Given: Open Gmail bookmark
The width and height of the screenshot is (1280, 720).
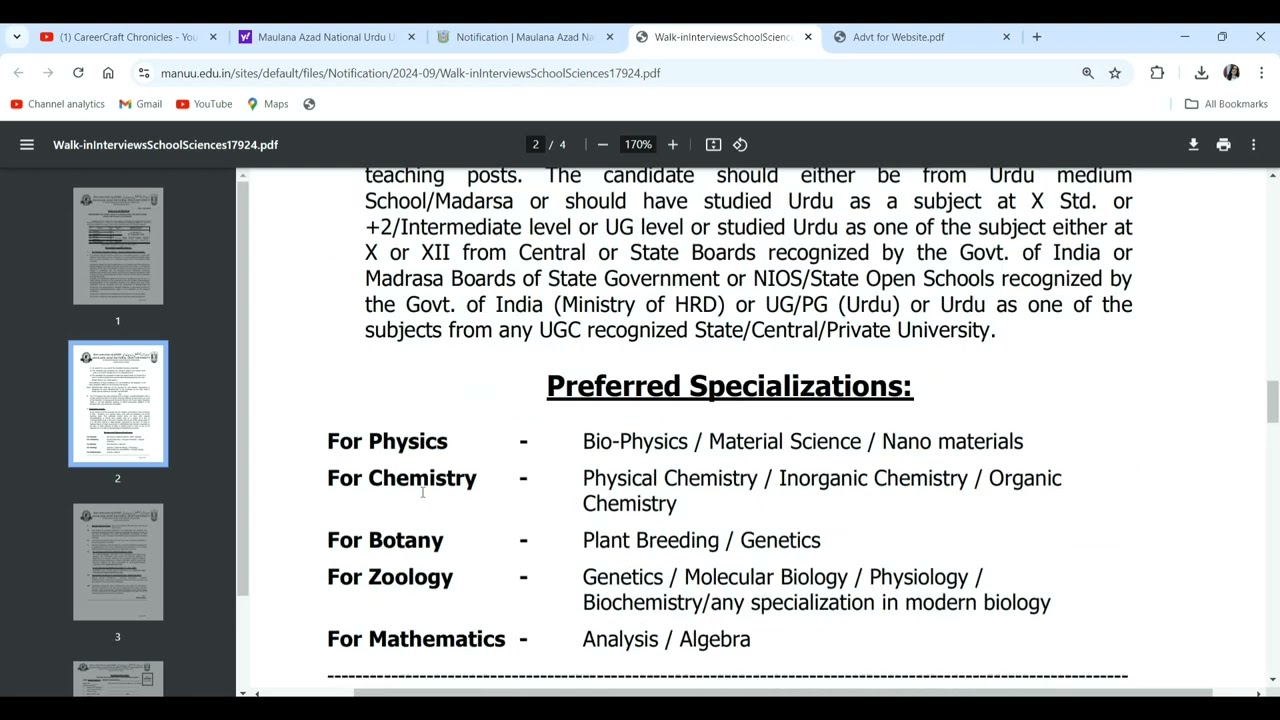Looking at the screenshot, I should pos(140,104).
